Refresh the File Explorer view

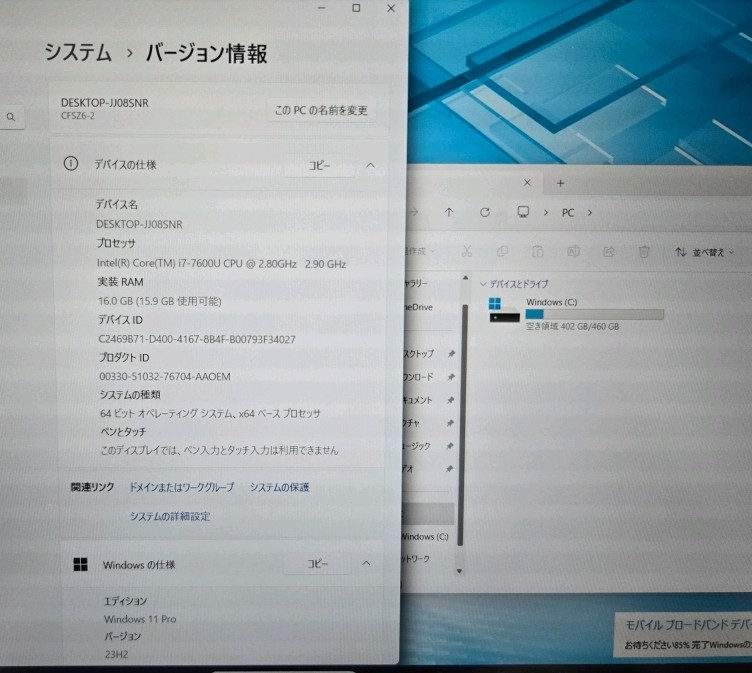click(485, 212)
